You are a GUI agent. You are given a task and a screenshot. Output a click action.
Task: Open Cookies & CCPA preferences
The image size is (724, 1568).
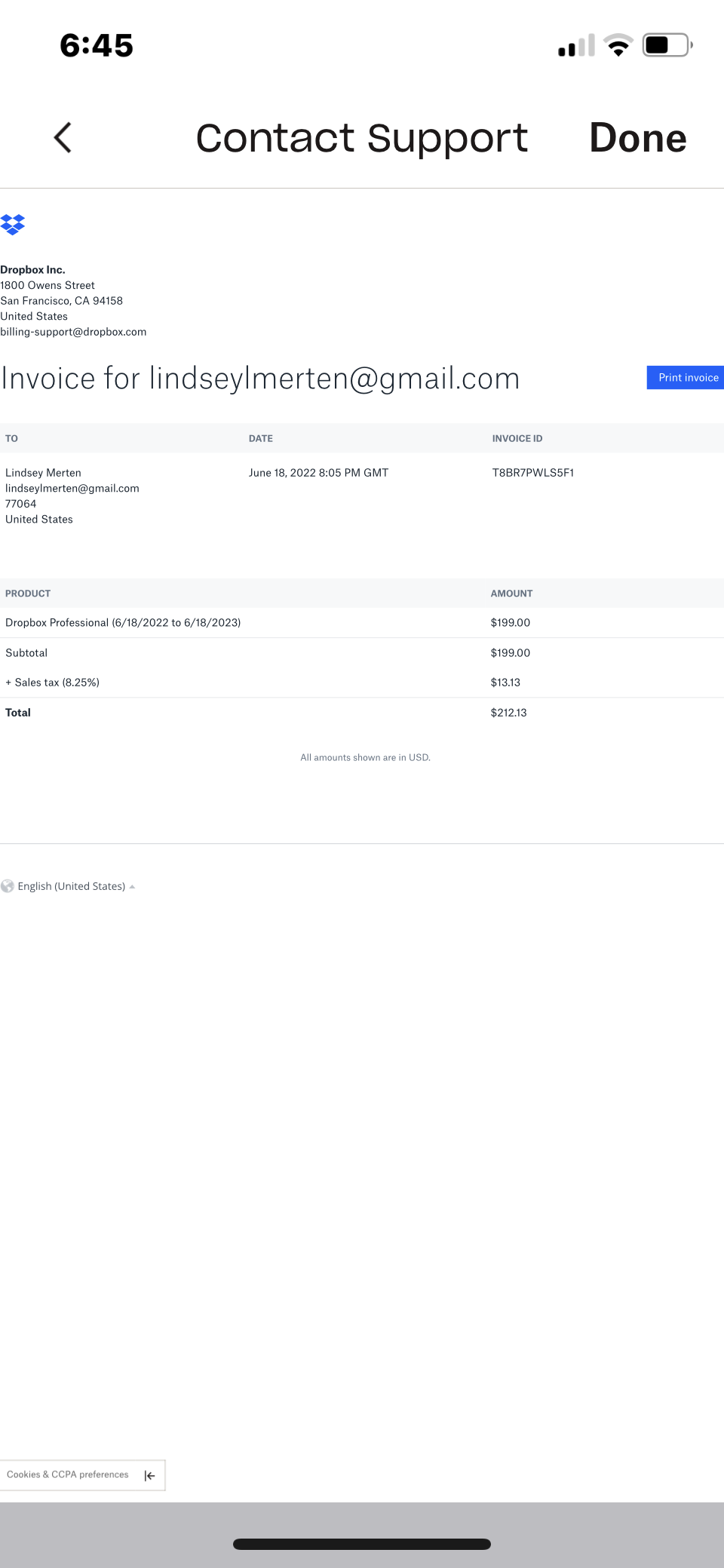coord(68,1474)
